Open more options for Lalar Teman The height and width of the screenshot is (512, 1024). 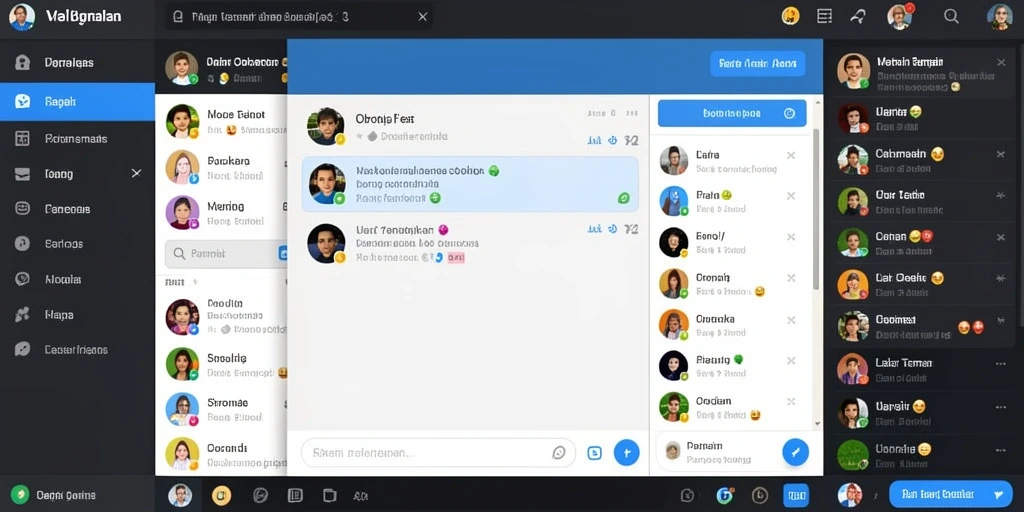[1000, 364]
